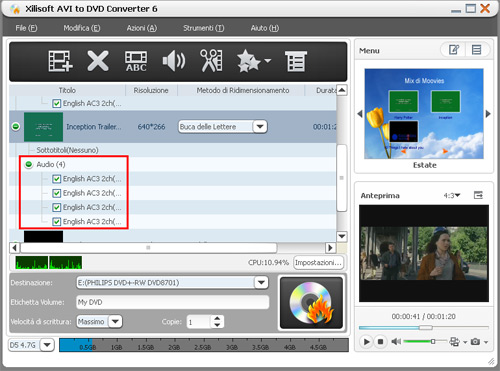Add video file with the filmstrip plus icon
Image resolution: width=500 pixels, height=371 pixels.
(60, 61)
